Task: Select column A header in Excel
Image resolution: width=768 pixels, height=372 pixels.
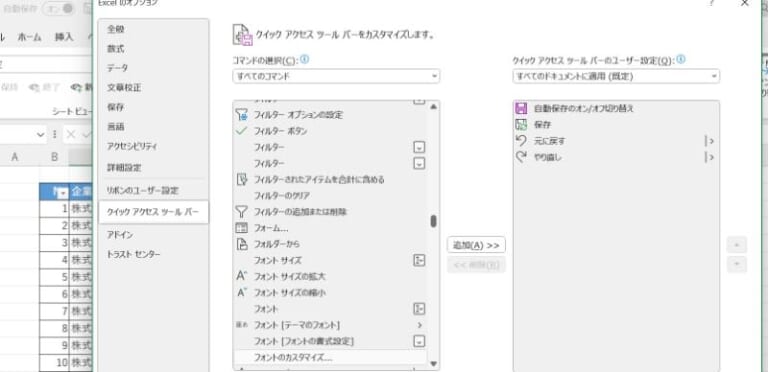Action: 15,157
